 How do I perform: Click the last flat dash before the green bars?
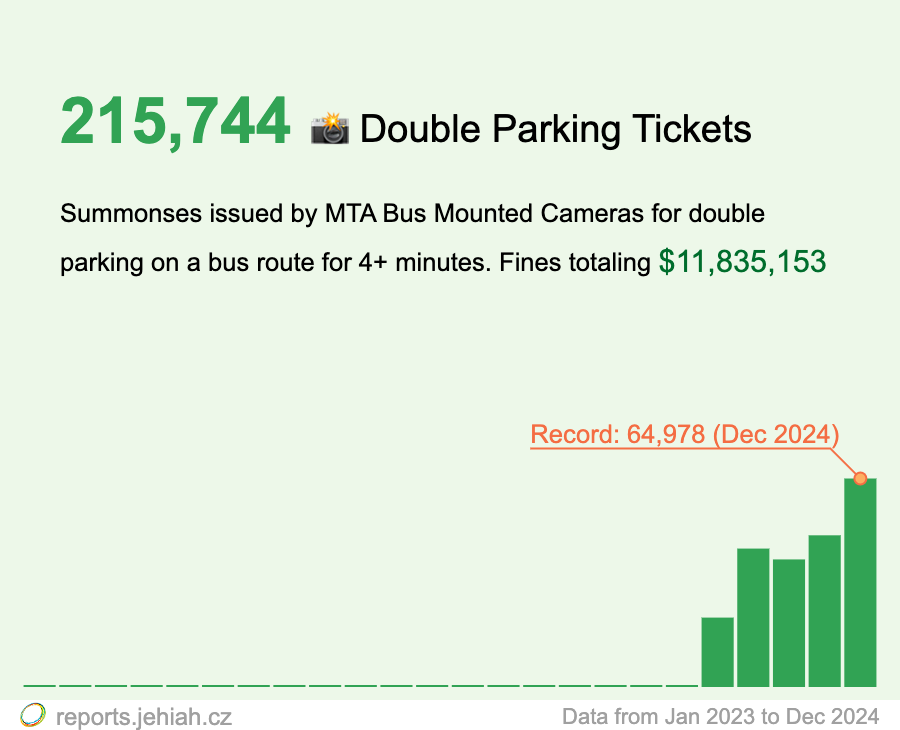681,685
